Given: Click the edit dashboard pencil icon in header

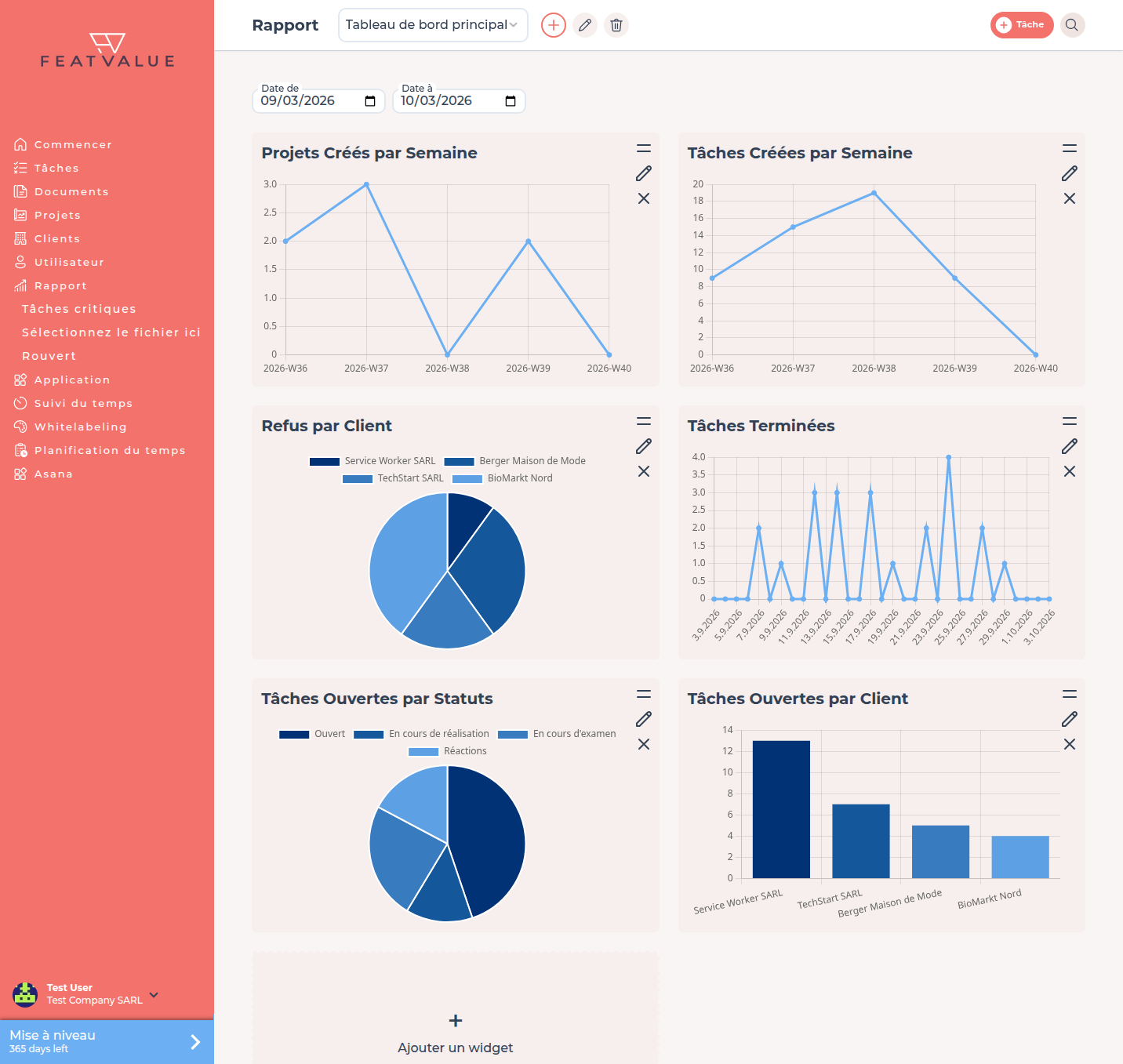Looking at the screenshot, I should click(585, 25).
